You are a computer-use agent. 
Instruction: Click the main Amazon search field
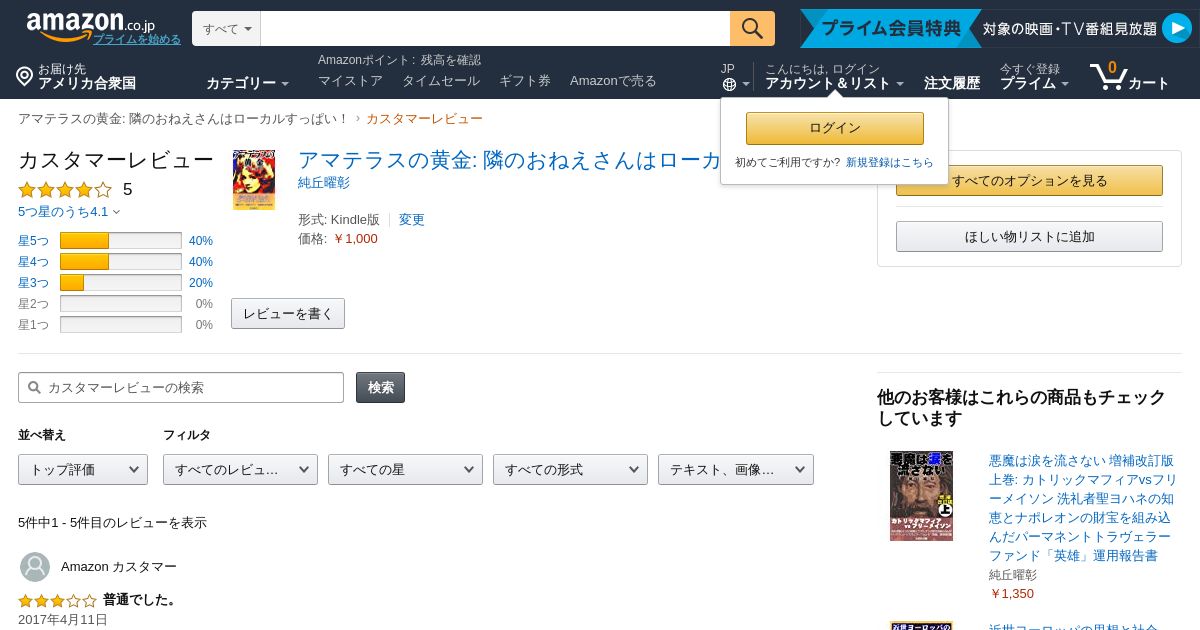[x=495, y=28]
